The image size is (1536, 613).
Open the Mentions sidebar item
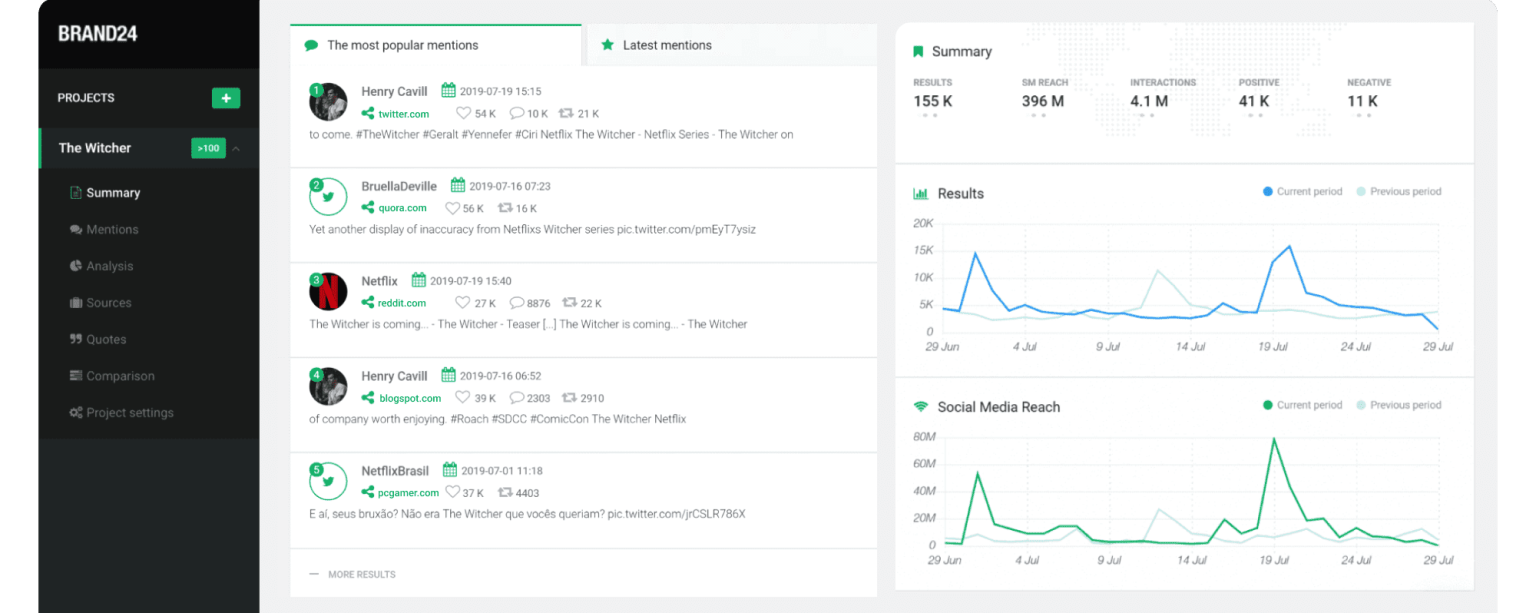point(111,230)
